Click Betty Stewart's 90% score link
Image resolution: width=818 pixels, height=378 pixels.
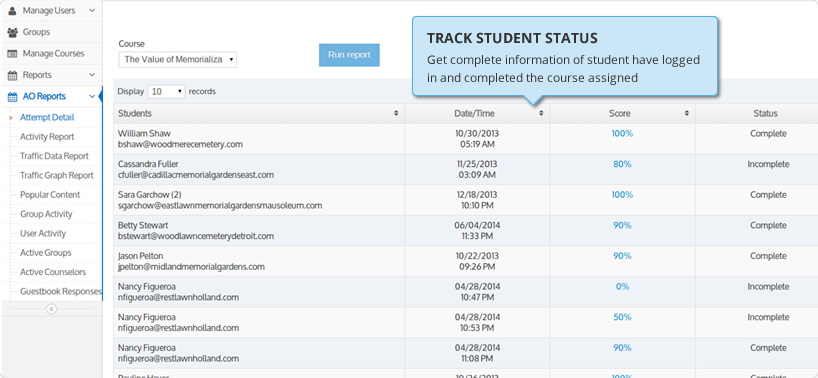(x=622, y=225)
